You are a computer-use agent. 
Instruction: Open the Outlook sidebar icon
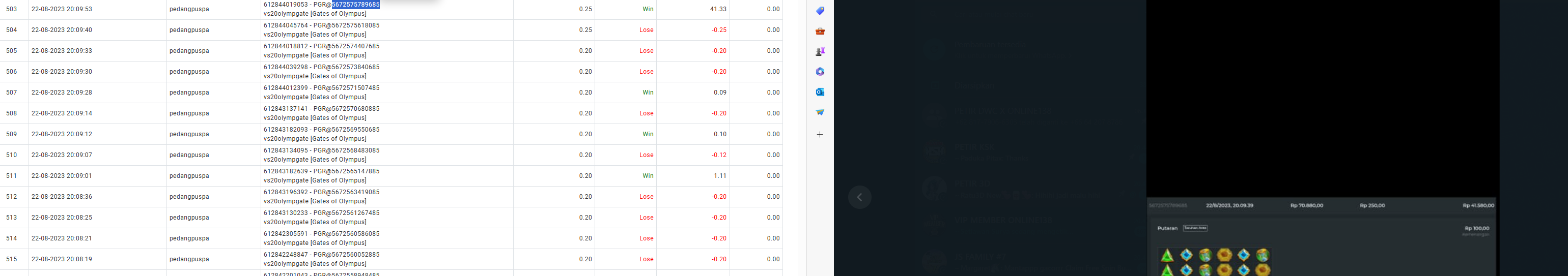point(820,92)
